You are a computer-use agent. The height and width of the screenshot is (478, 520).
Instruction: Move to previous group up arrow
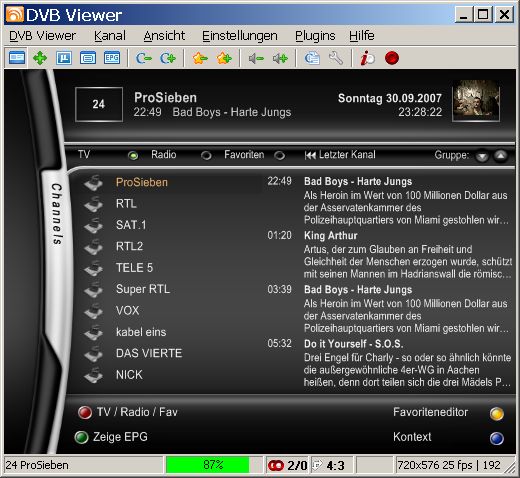[500, 155]
